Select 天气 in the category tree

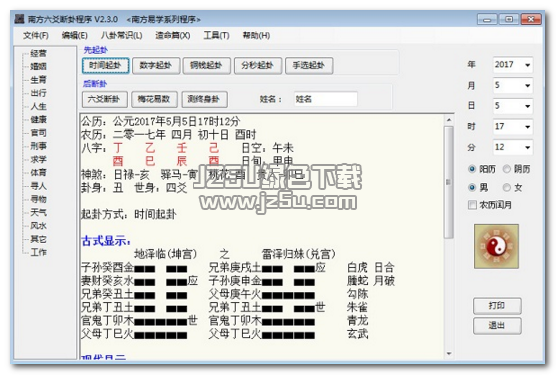pyautogui.click(x=38, y=212)
